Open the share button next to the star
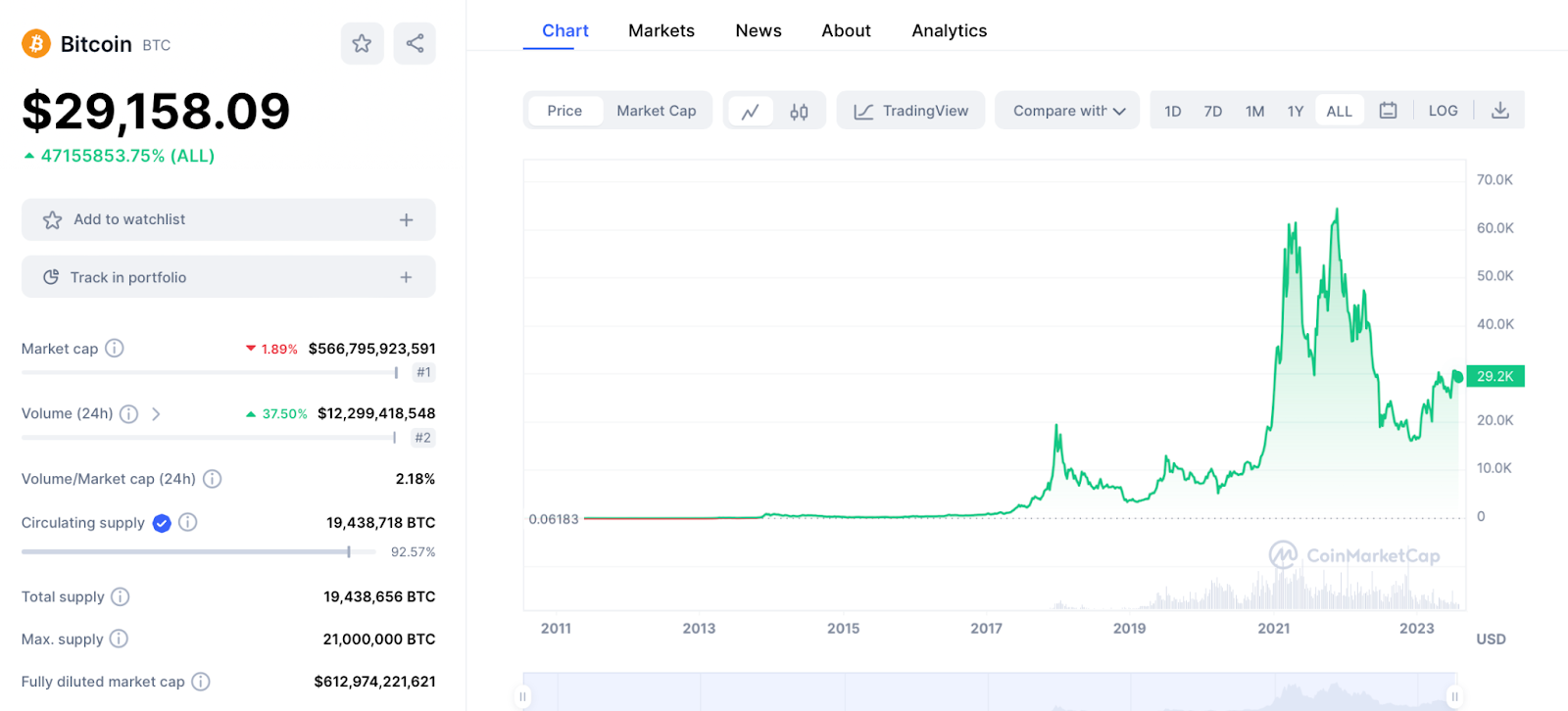Image resolution: width=1568 pixels, height=711 pixels. click(x=415, y=43)
